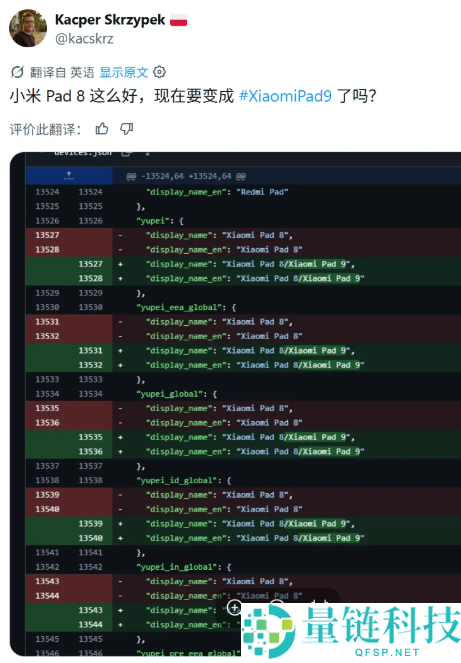Click the Kacper Skrzypek display name
The width and height of the screenshot is (461, 663).
[x=110, y=20]
